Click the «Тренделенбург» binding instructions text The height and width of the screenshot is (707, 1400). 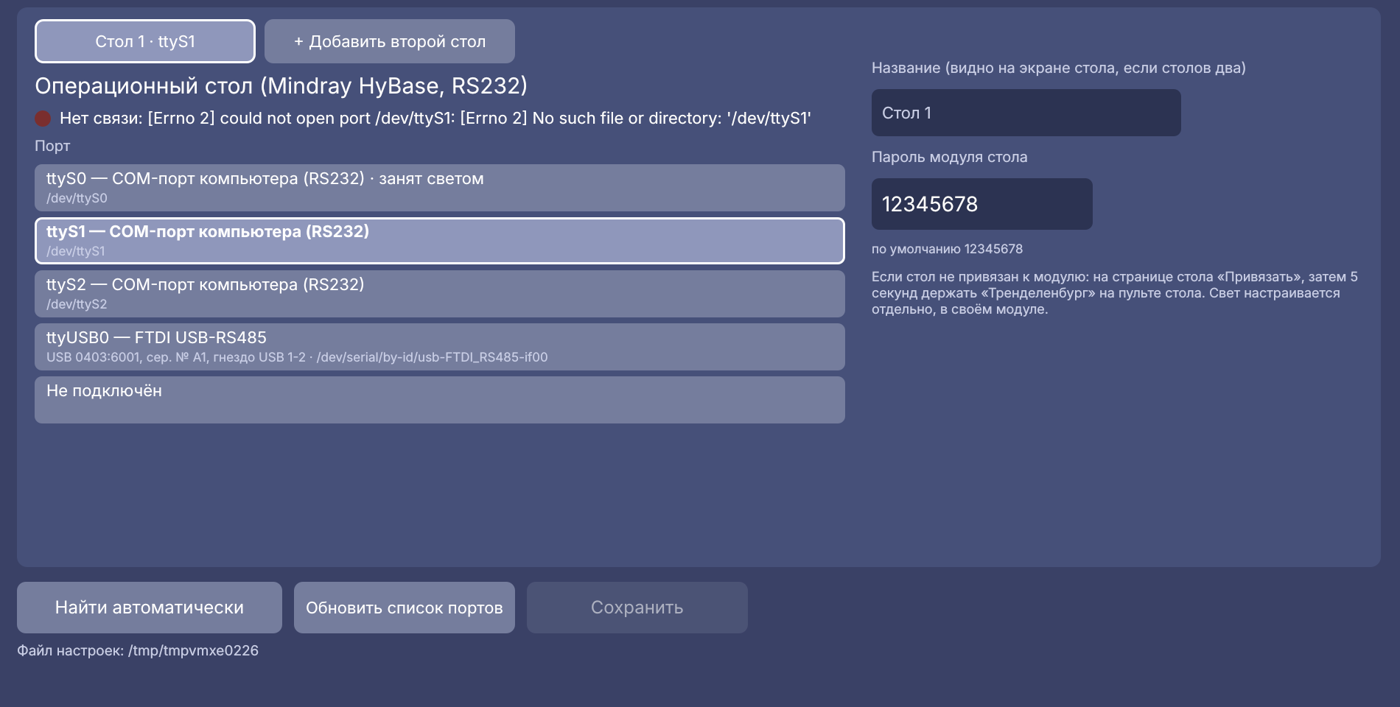1115,293
